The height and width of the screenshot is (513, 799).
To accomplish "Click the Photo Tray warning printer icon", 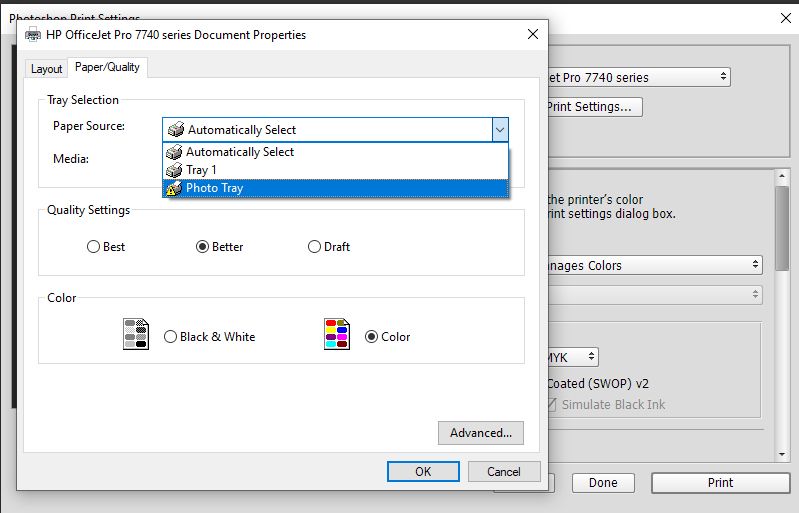I will [174, 188].
